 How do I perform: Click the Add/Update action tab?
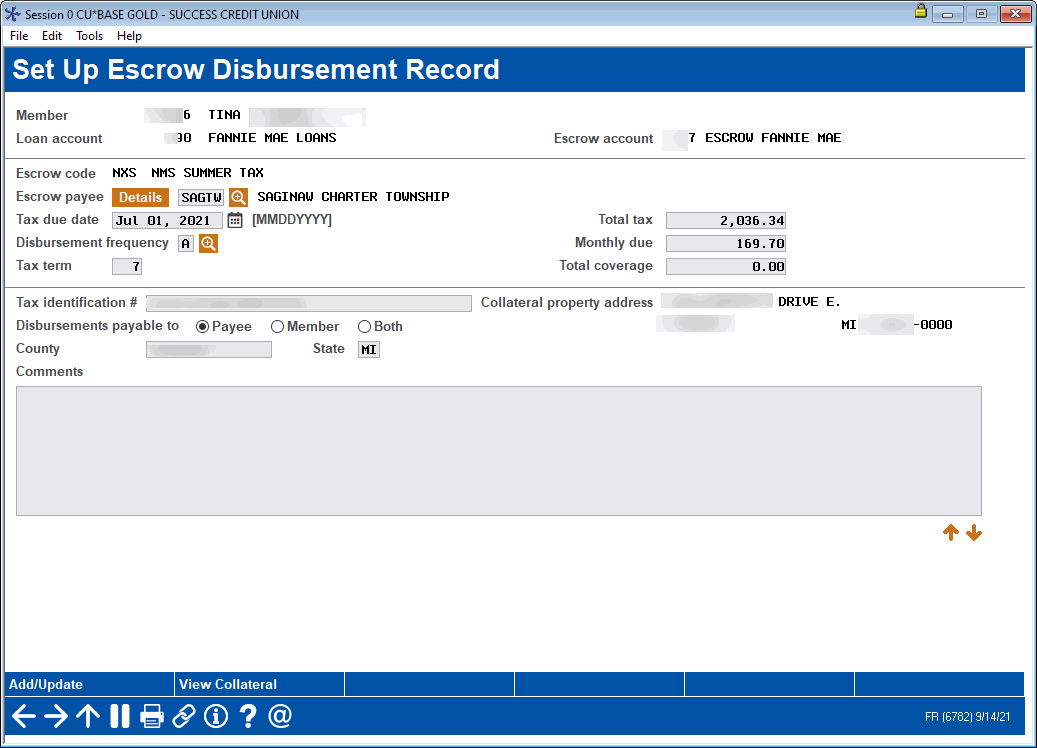click(45, 684)
